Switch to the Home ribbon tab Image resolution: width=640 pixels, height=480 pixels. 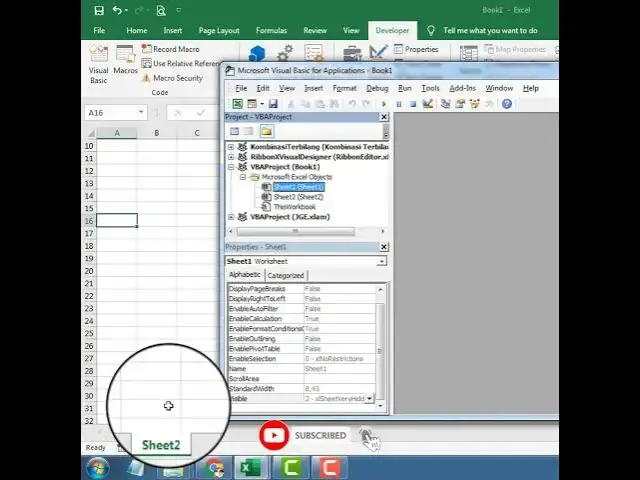137,31
